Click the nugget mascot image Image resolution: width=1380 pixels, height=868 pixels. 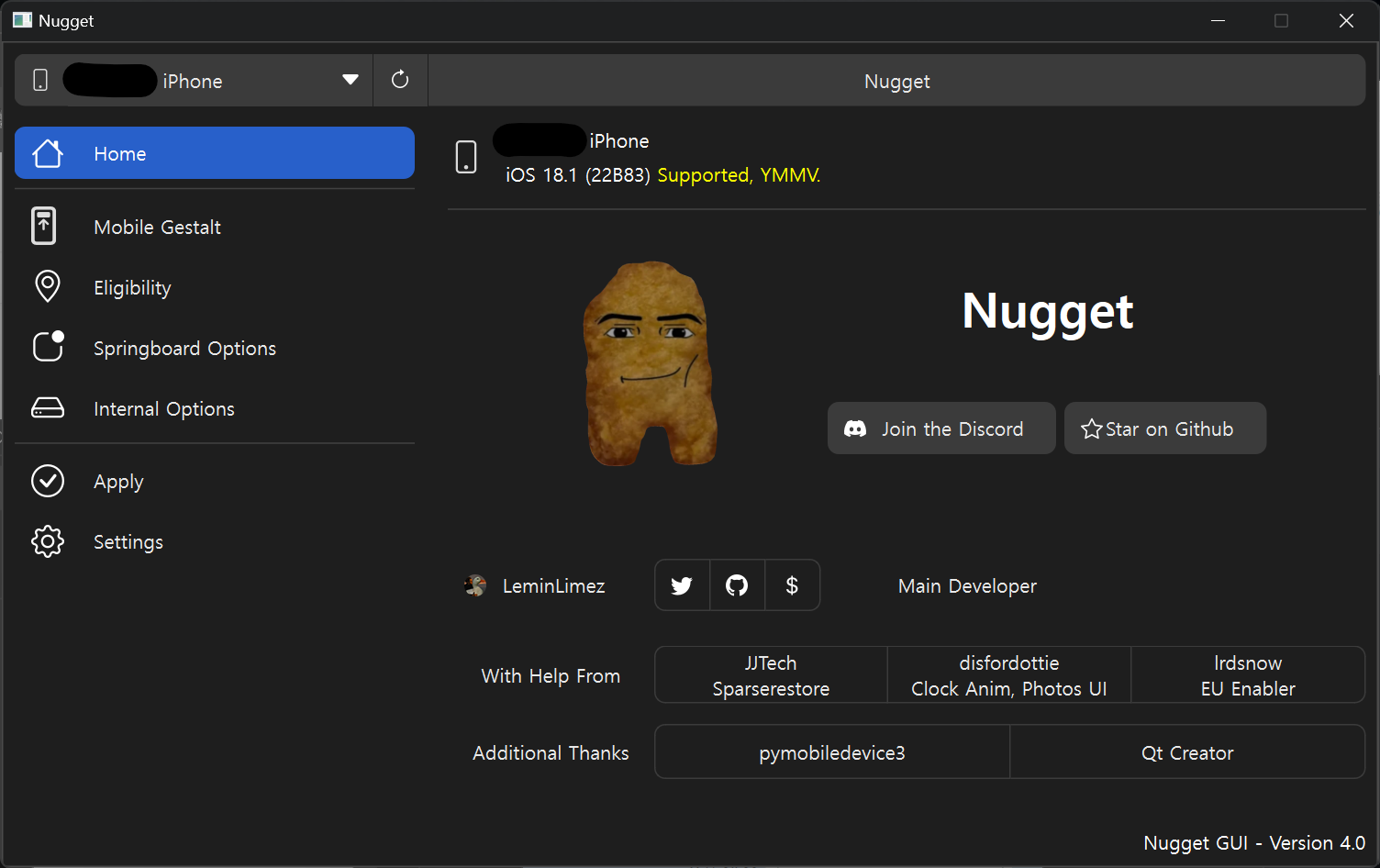tap(651, 363)
